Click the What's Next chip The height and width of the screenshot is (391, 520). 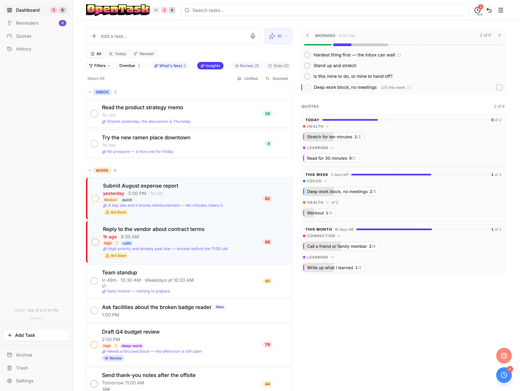point(170,66)
